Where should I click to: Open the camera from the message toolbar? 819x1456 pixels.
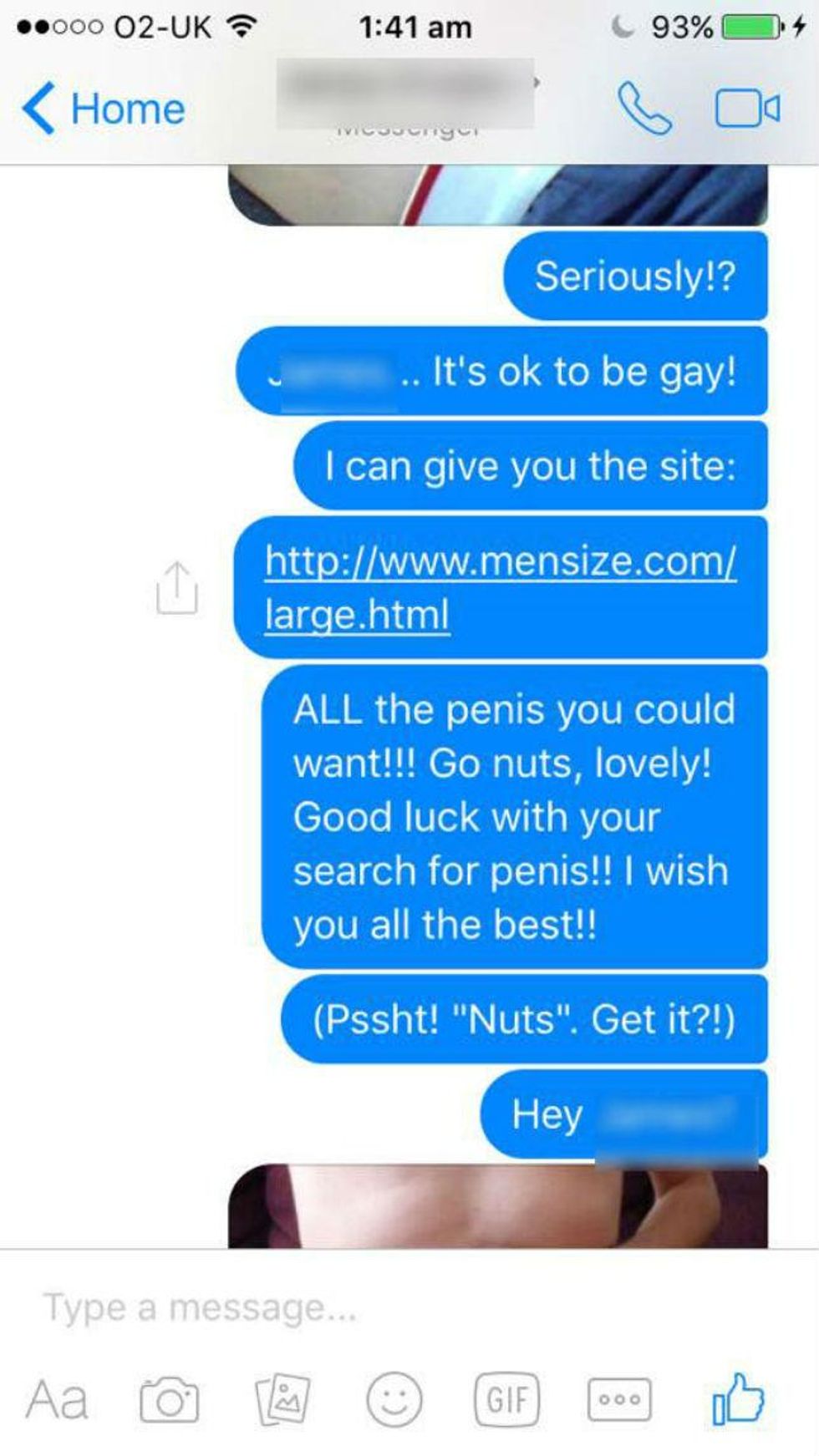[169, 1399]
